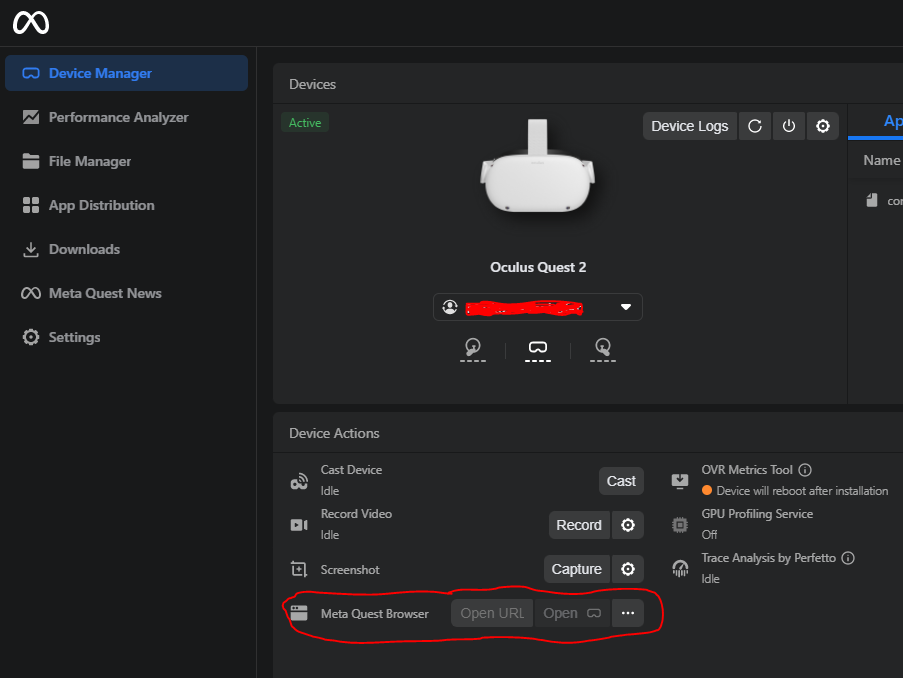903x678 pixels.
Task: Open Record Video settings gear
Action: pos(628,525)
